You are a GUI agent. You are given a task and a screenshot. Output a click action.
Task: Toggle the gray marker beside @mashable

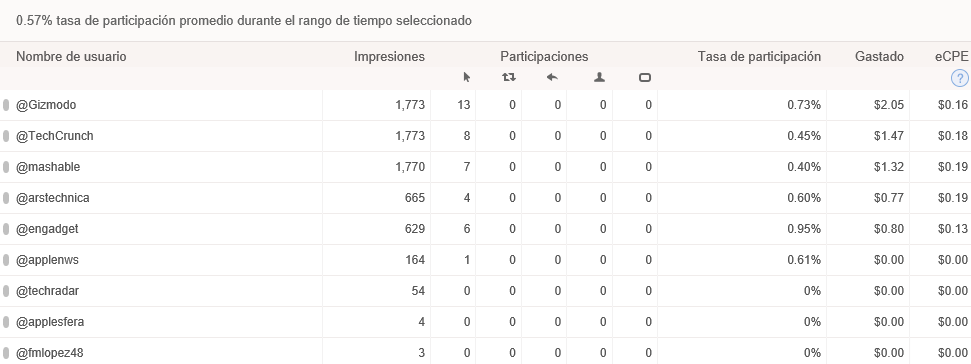(6, 167)
